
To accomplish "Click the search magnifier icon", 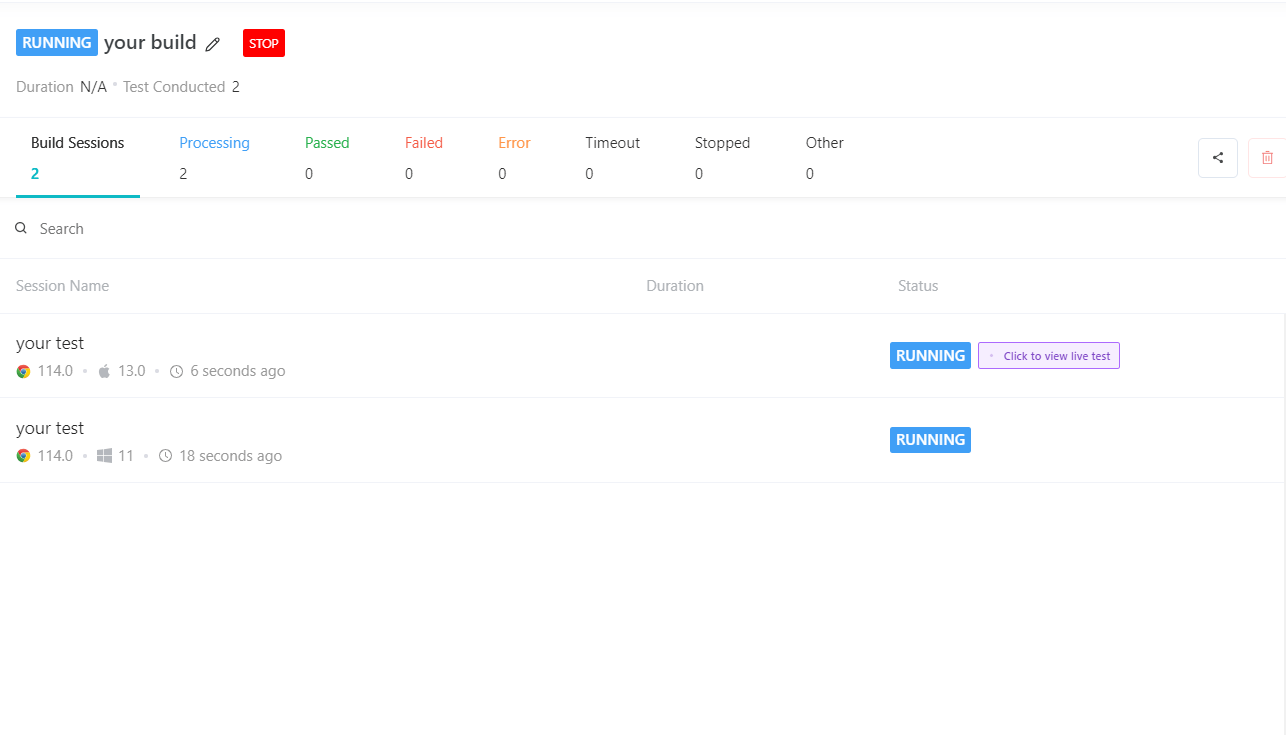I will coord(20,228).
